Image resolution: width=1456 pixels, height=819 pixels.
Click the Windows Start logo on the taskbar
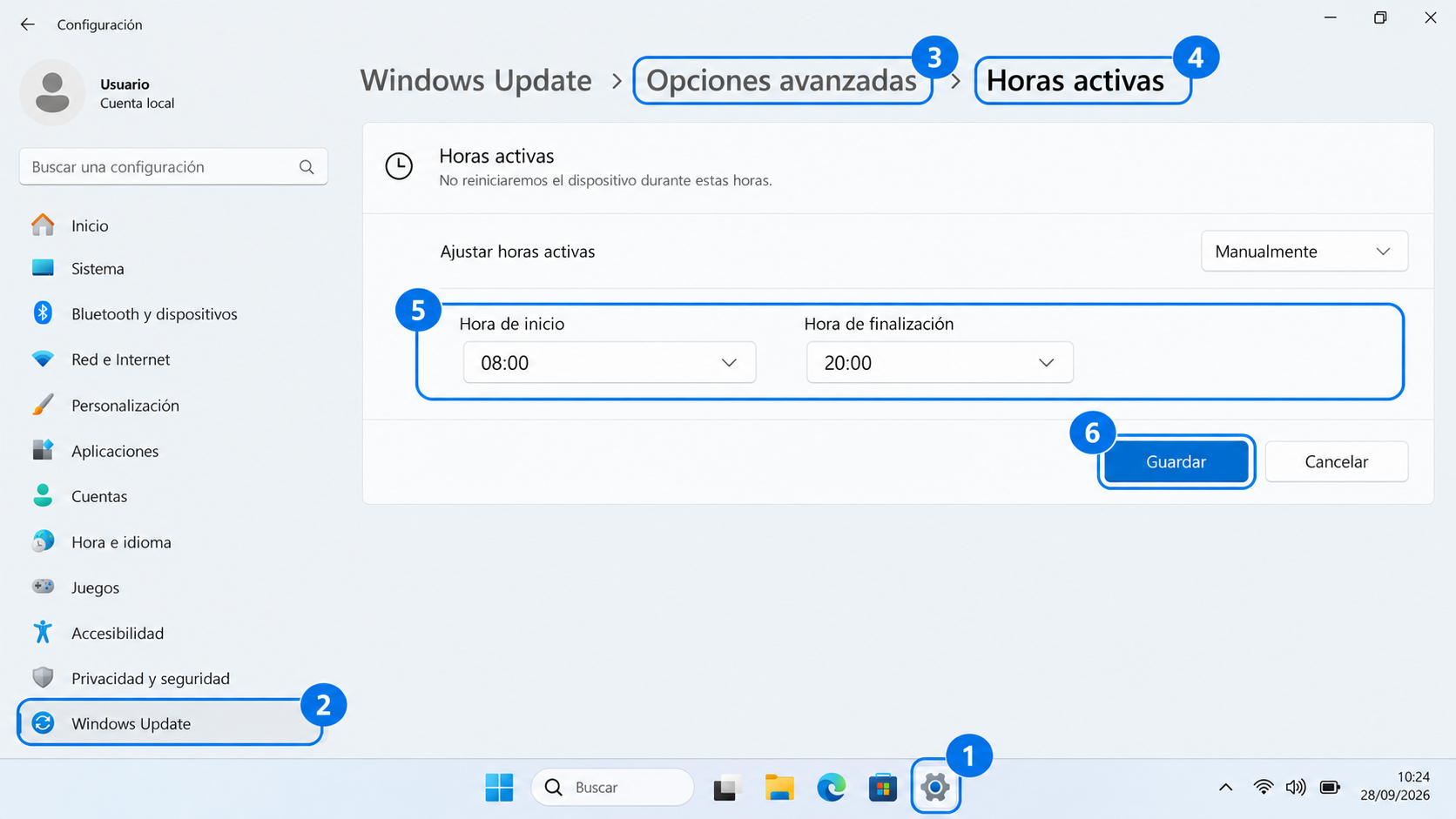(x=499, y=788)
